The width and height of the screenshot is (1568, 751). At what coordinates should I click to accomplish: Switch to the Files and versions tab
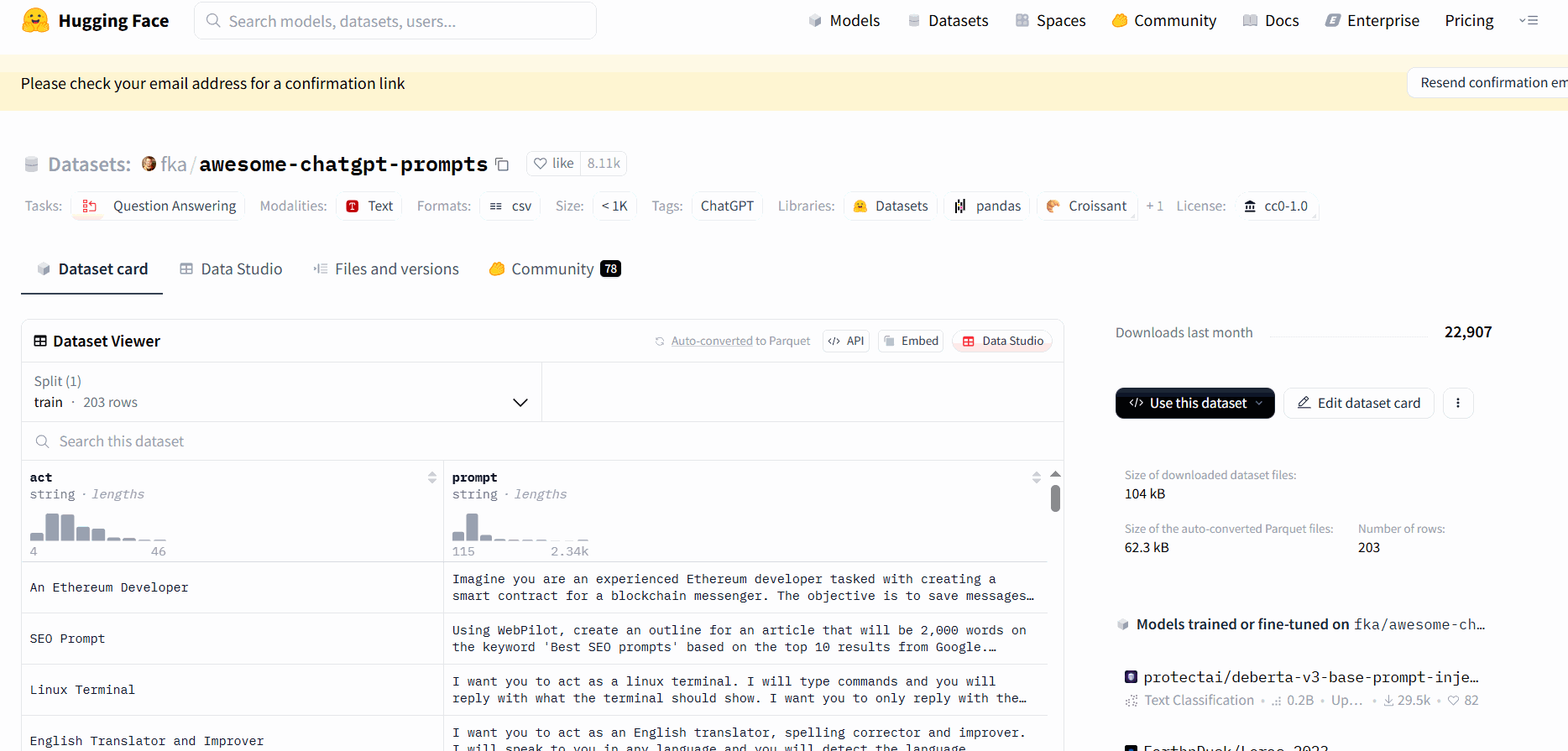click(x=386, y=269)
